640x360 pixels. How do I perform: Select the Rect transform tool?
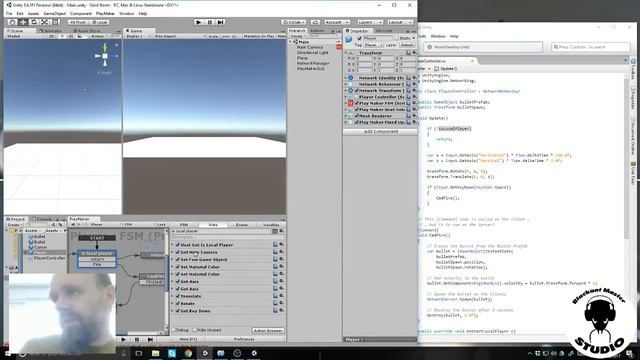tap(55, 22)
